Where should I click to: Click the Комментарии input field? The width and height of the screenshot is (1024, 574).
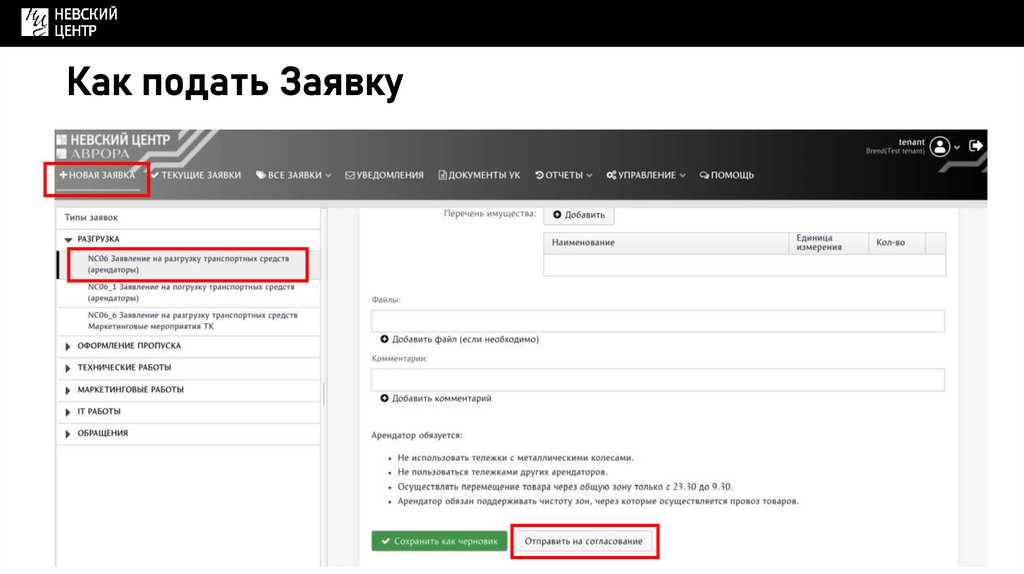point(658,379)
